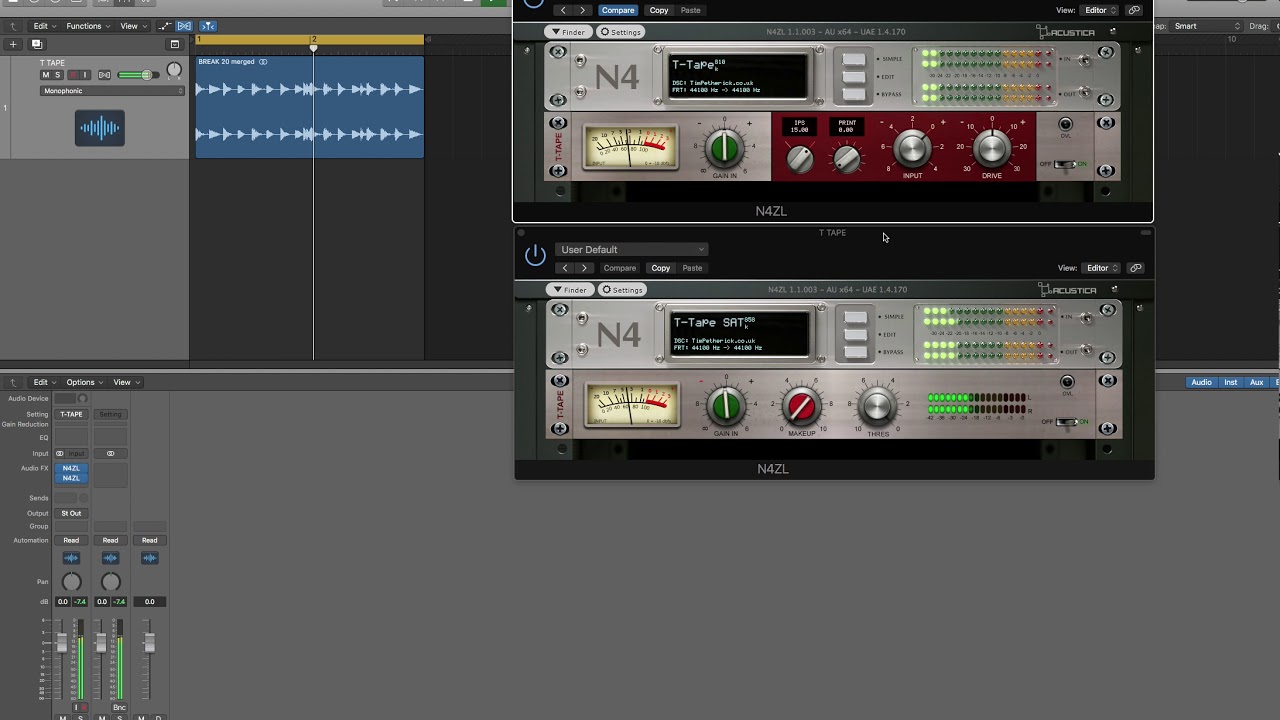This screenshot has width=1280, height=720.
Task: Open the User Default preset dropdown
Action: [x=632, y=249]
